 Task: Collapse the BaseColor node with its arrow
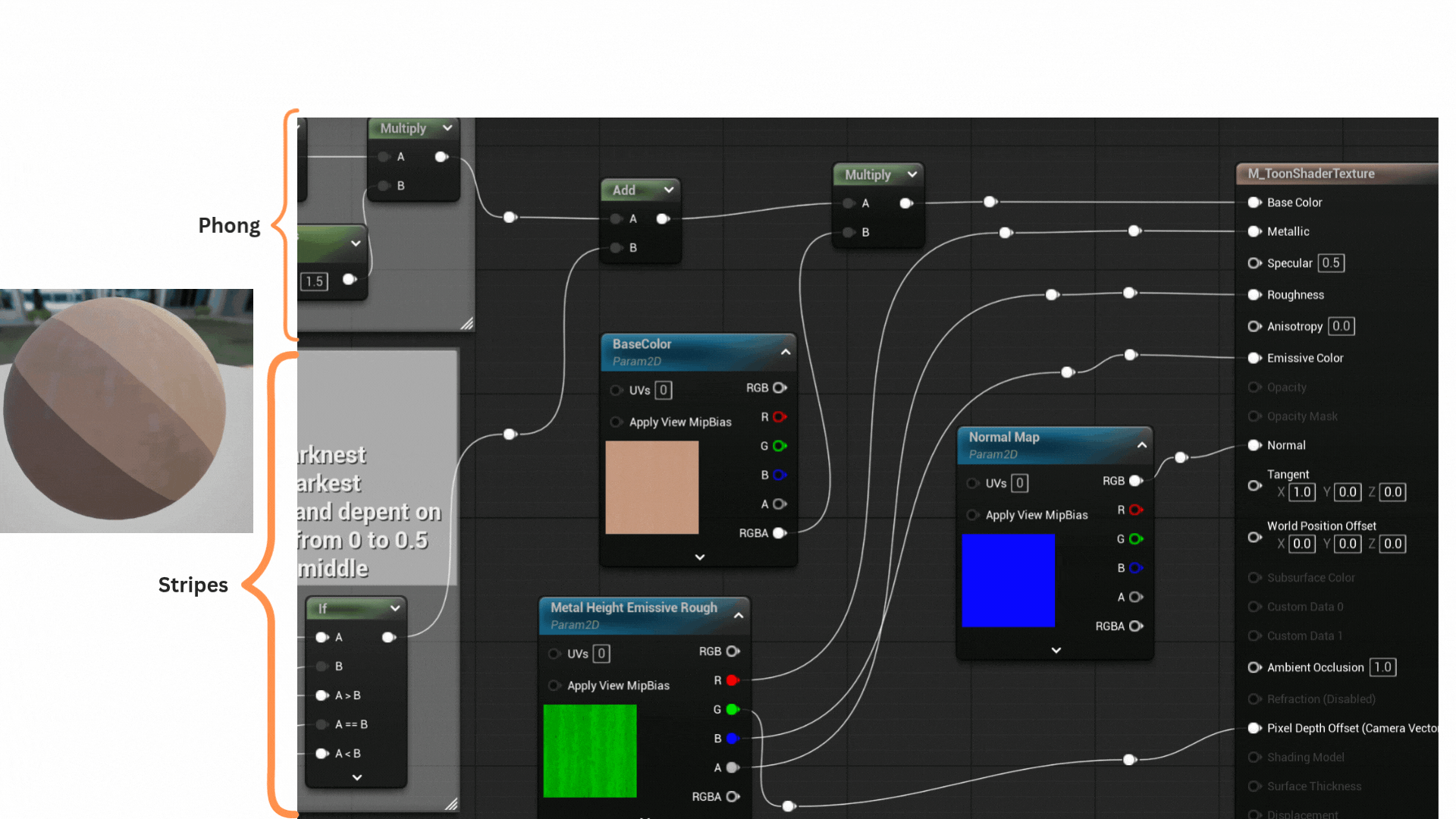point(786,352)
